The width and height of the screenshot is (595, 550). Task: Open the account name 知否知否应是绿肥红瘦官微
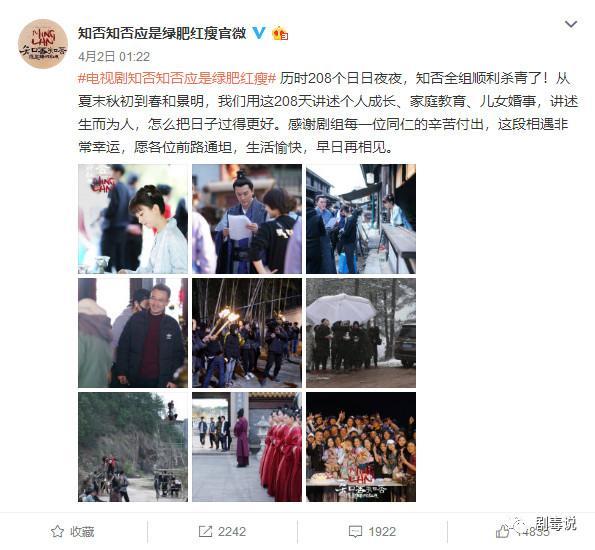point(162,33)
